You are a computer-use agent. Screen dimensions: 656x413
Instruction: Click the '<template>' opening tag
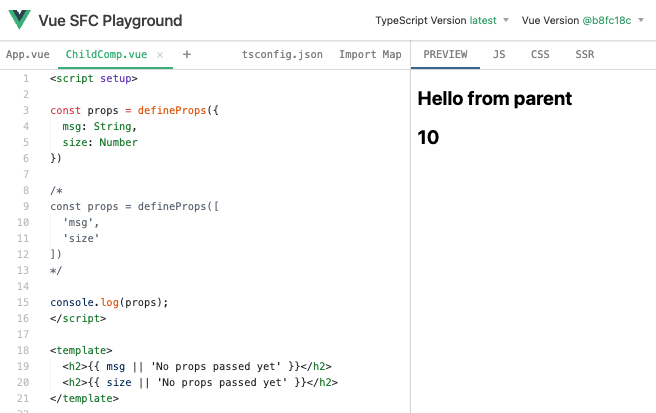(x=81, y=350)
